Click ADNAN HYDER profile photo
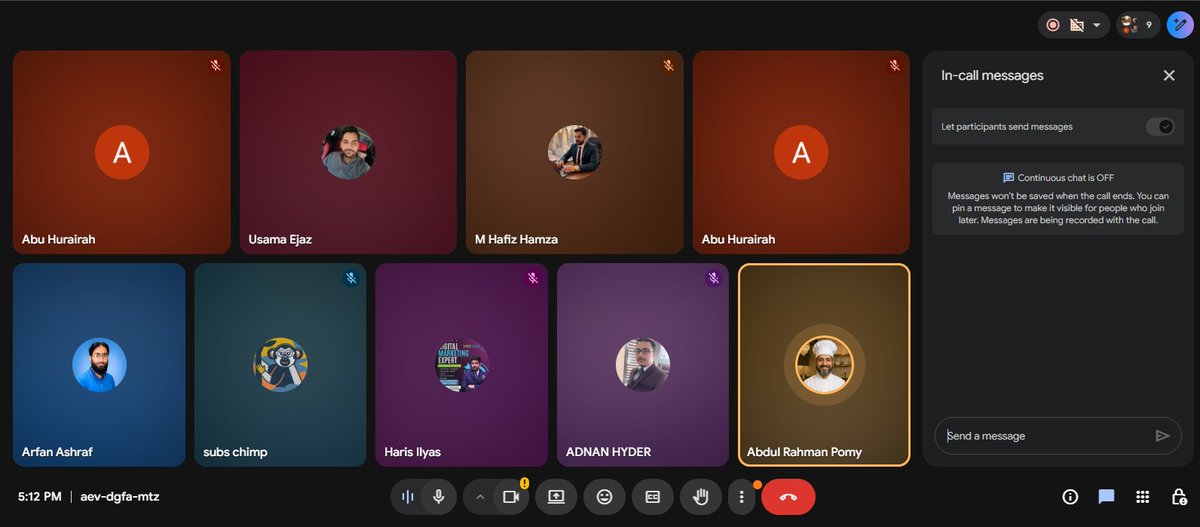The height and width of the screenshot is (527, 1200). (642, 365)
